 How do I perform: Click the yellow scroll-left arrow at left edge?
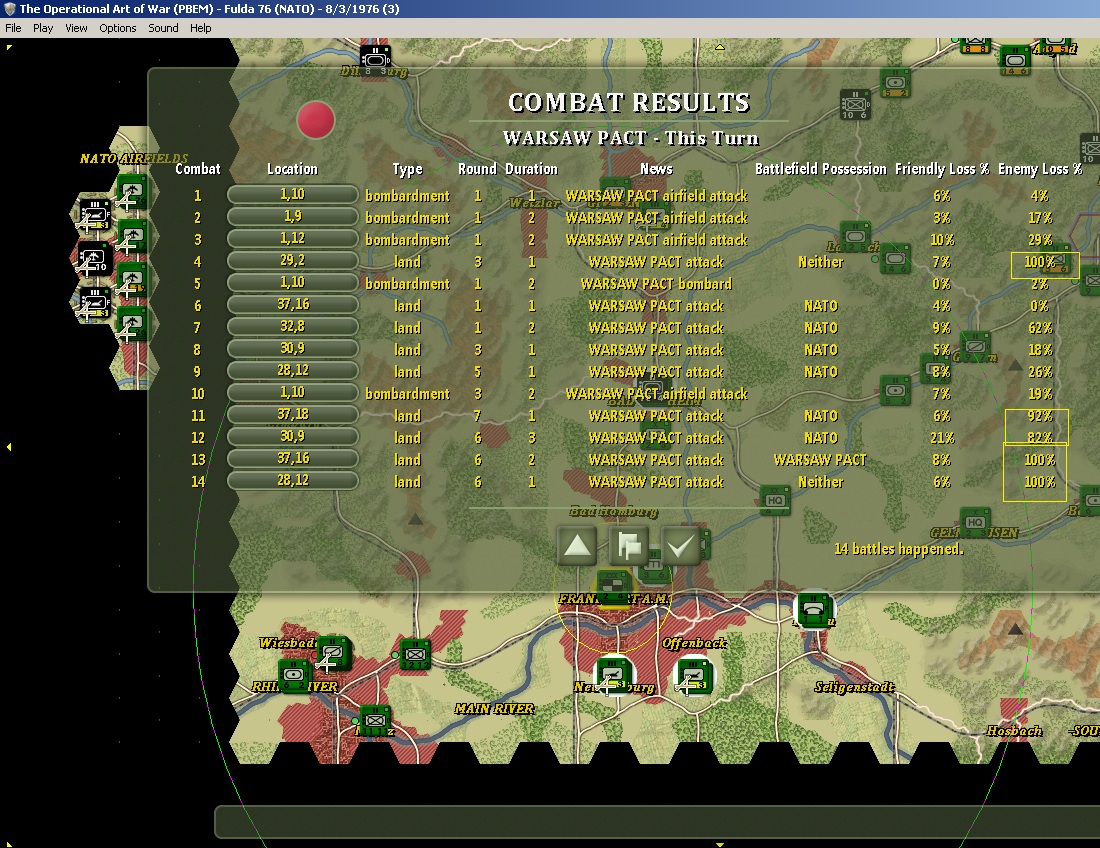[x=8, y=446]
